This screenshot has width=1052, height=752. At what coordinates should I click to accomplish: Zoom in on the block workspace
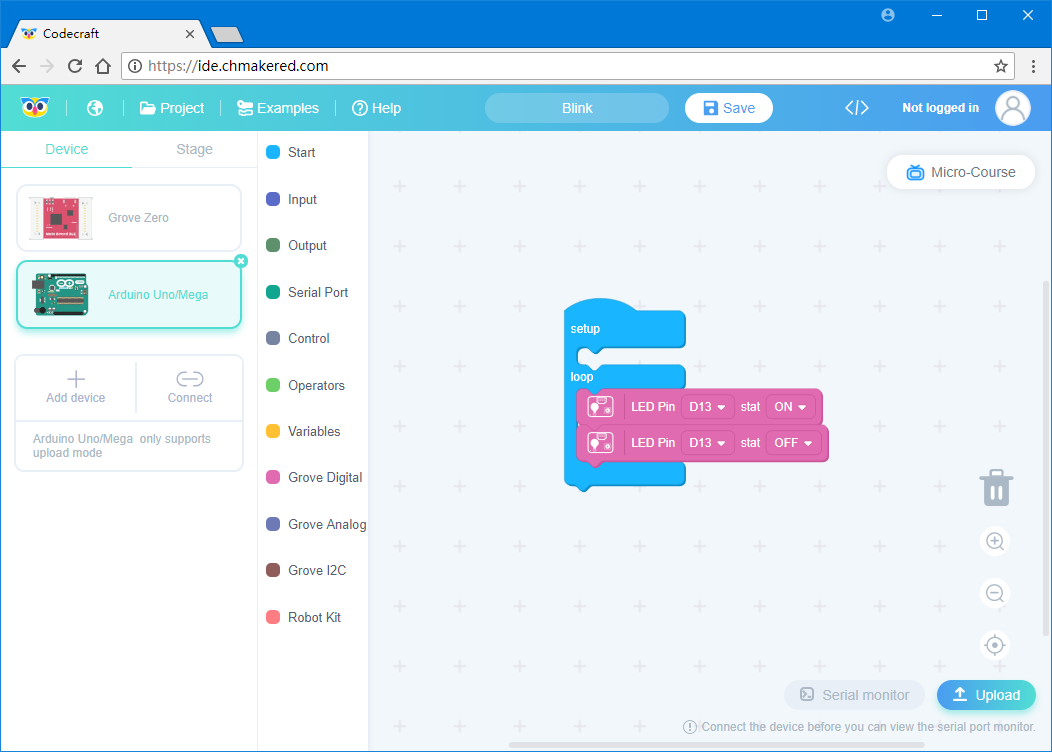pyautogui.click(x=995, y=541)
